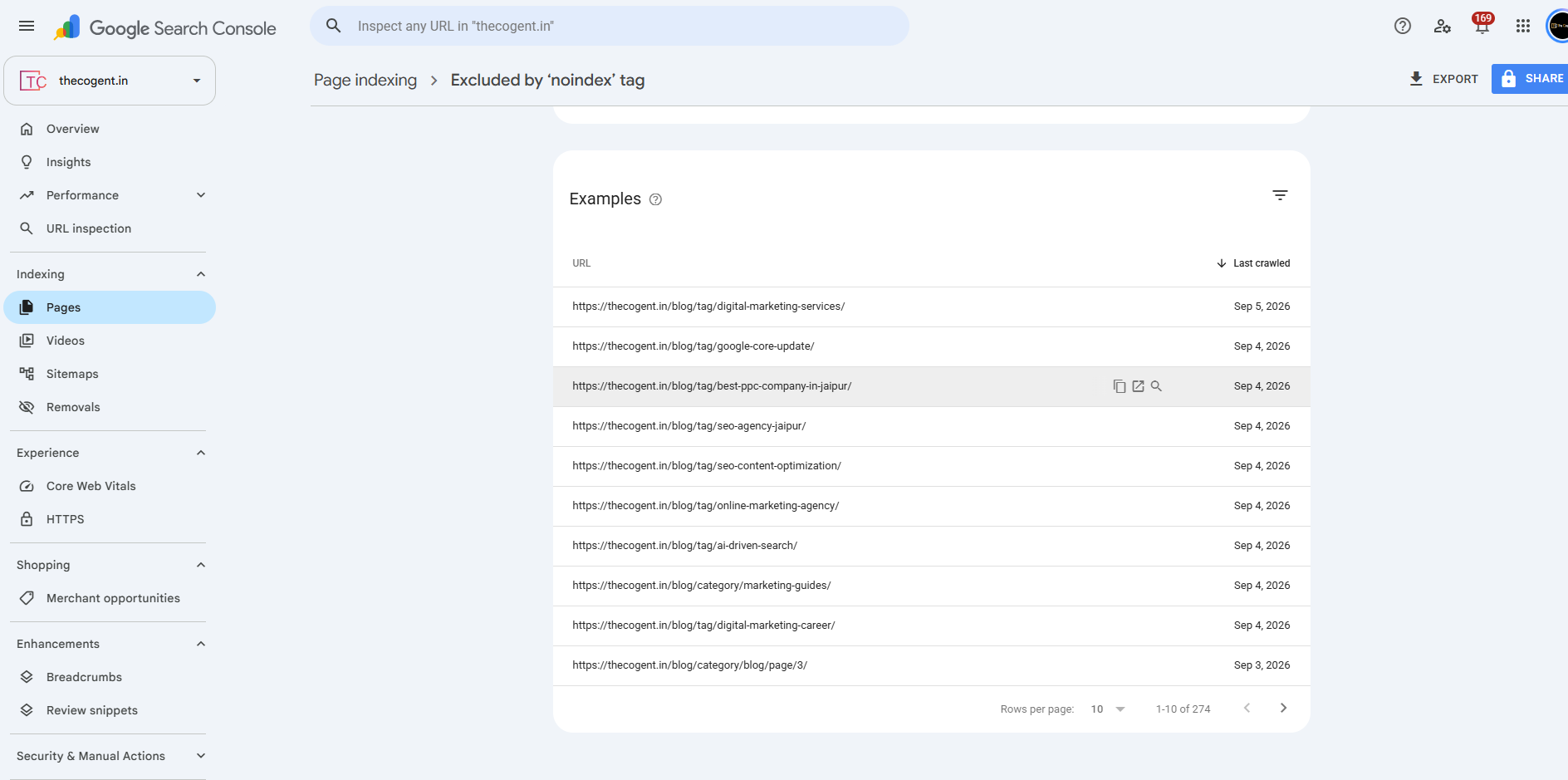Collapse the Experience section

pyautogui.click(x=200, y=453)
